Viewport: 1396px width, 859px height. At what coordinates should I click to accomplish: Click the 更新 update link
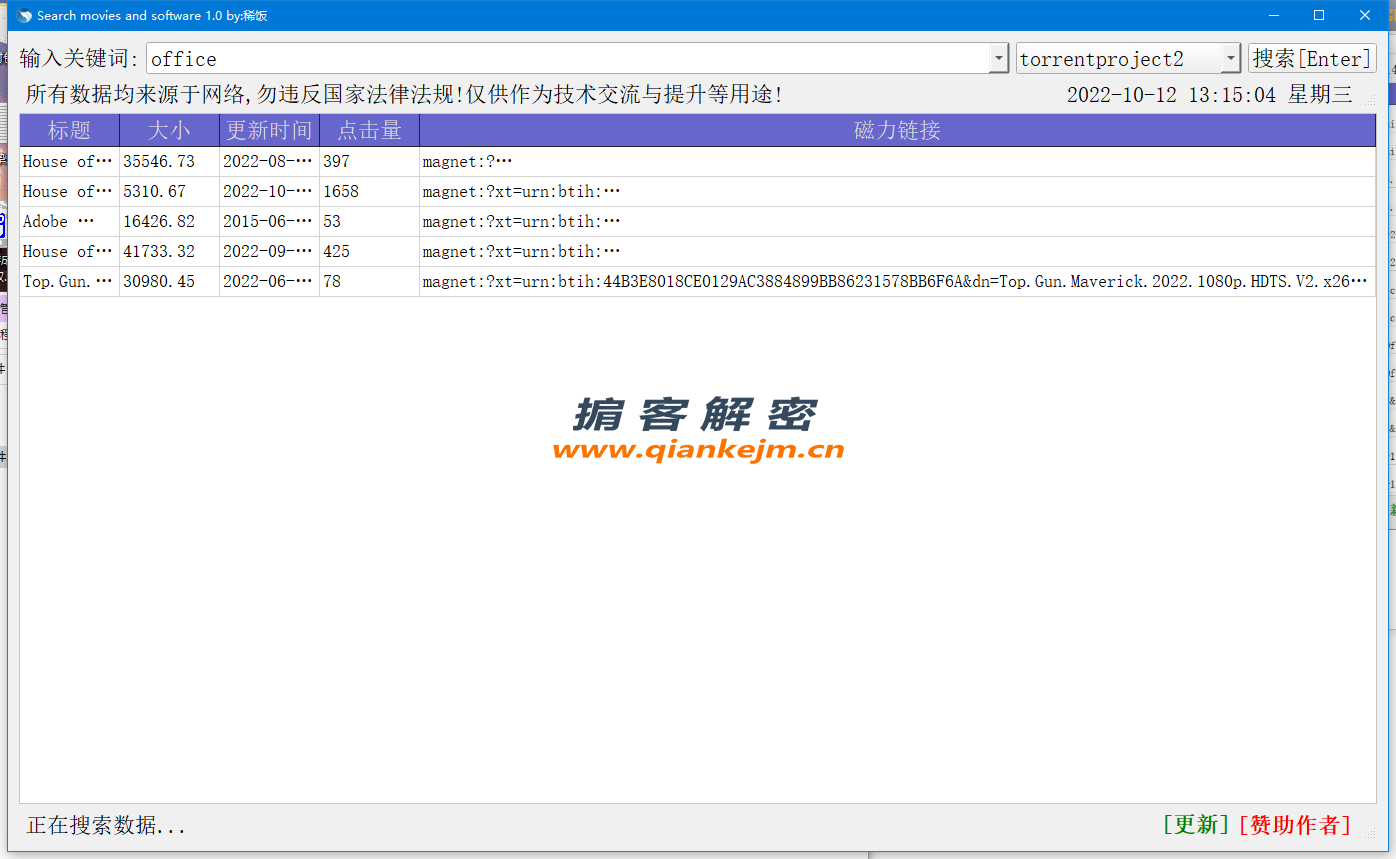(1196, 825)
